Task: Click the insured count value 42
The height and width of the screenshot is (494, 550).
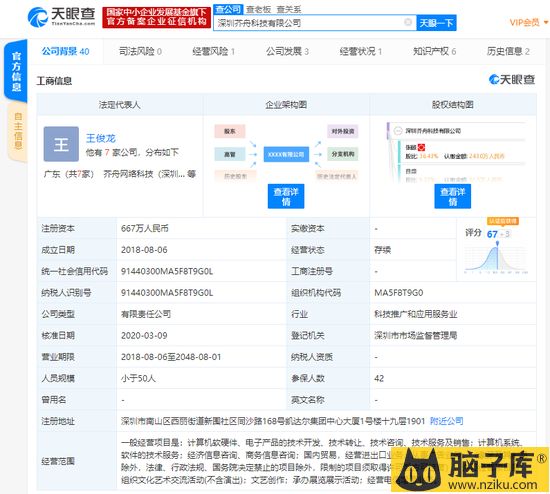Action: click(x=379, y=378)
